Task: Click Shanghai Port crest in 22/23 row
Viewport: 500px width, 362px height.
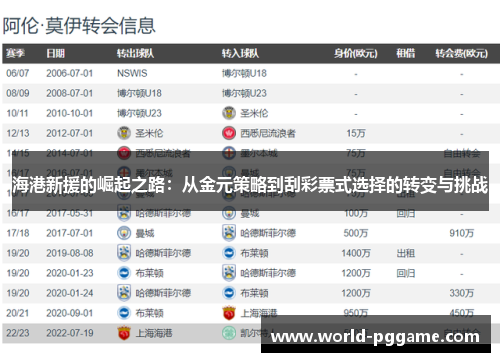Action: click(124, 333)
